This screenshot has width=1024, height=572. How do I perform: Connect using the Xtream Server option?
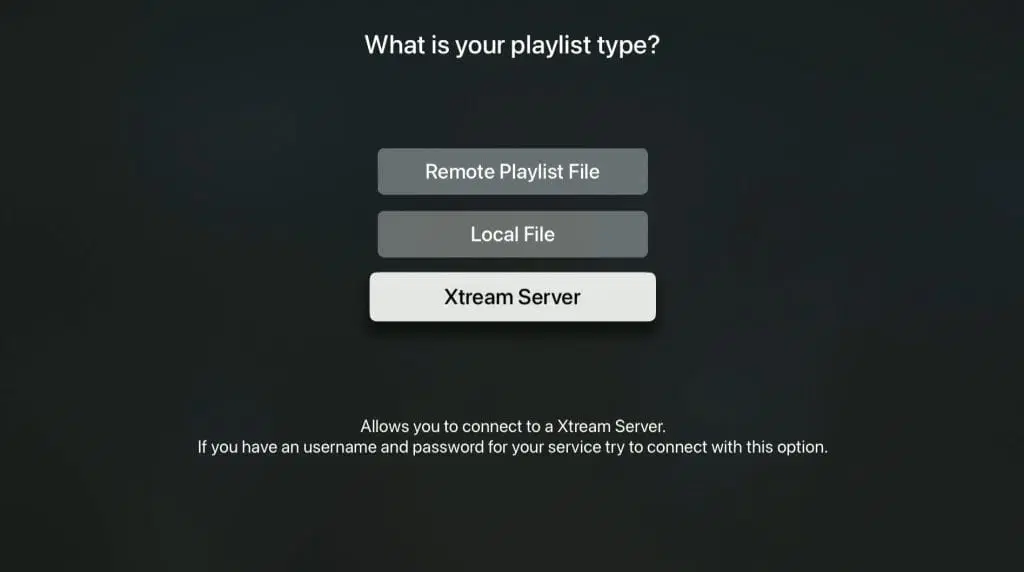pyautogui.click(x=513, y=296)
